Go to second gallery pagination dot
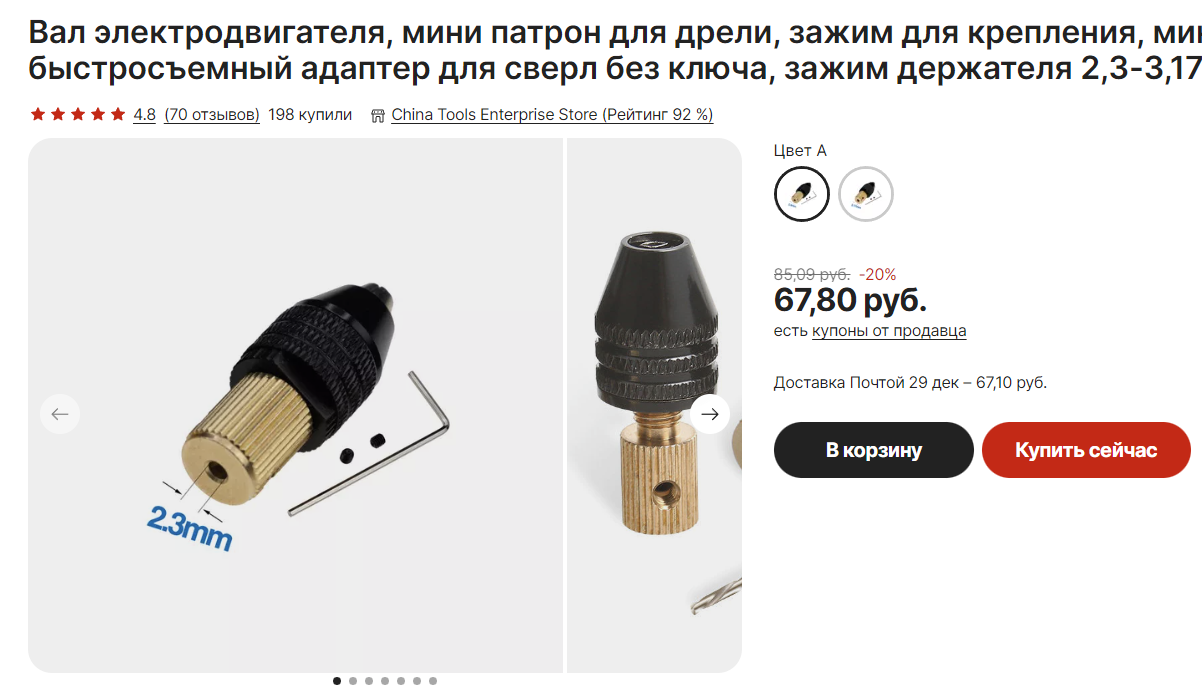This screenshot has width=1202, height=686. click(x=353, y=681)
